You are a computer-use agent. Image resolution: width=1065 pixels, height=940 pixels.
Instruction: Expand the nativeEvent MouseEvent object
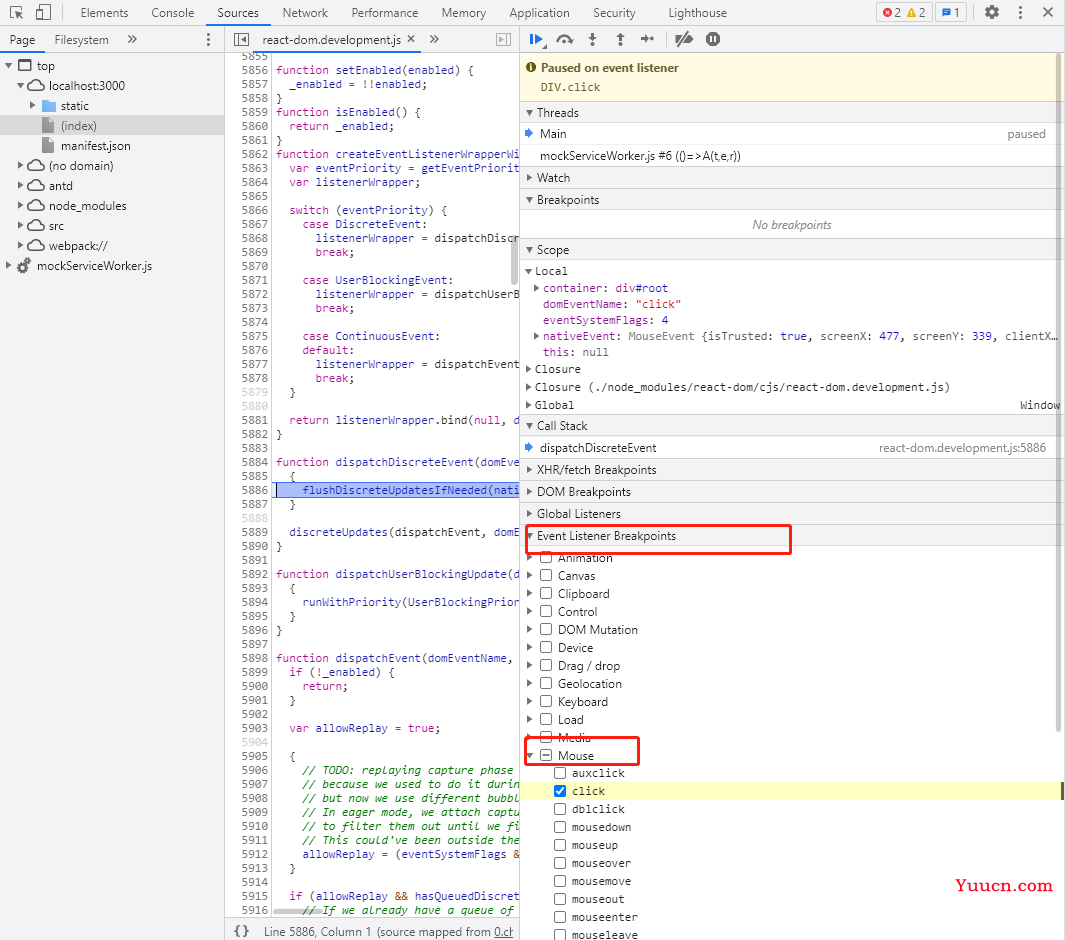point(537,336)
